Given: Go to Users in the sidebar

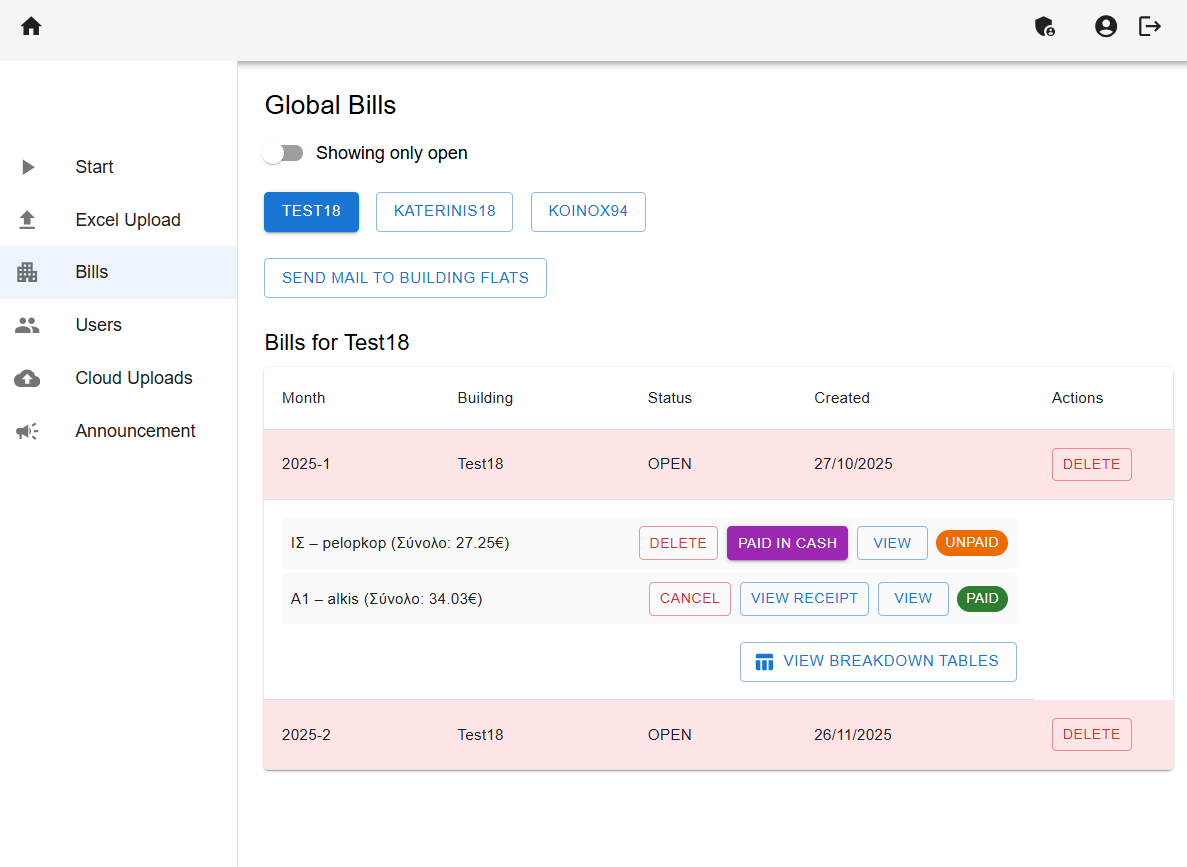Looking at the screenshot, I should 98,325.
